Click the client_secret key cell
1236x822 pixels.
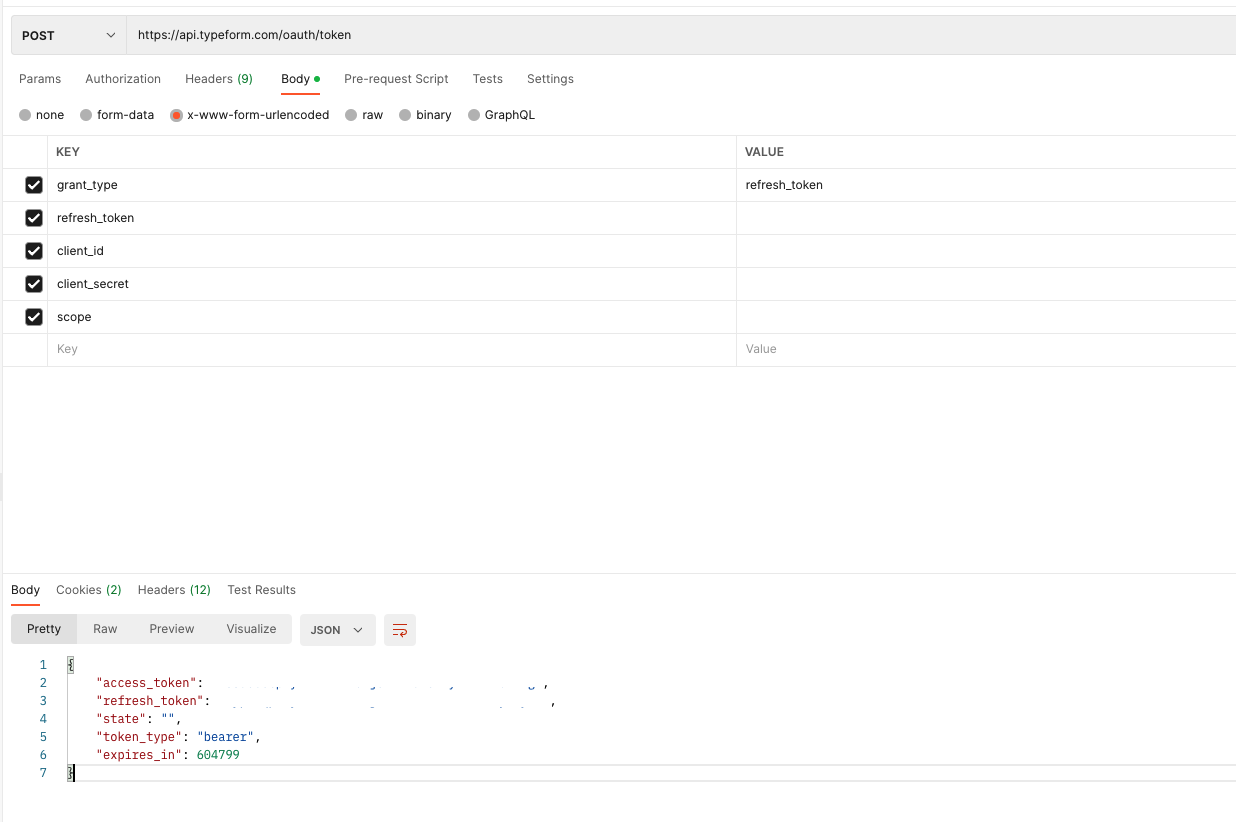point(392,284)
